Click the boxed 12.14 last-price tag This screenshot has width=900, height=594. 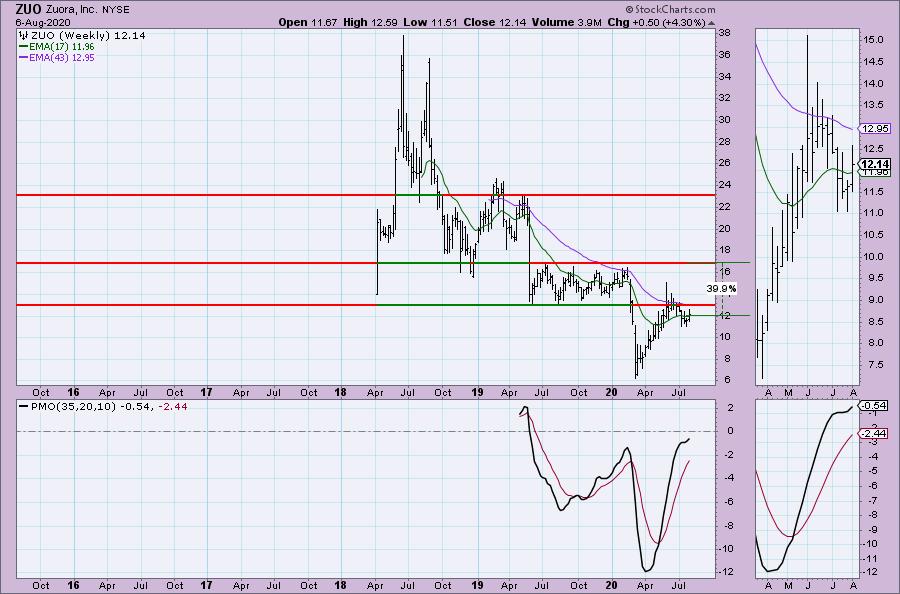[x=876, y=164]
